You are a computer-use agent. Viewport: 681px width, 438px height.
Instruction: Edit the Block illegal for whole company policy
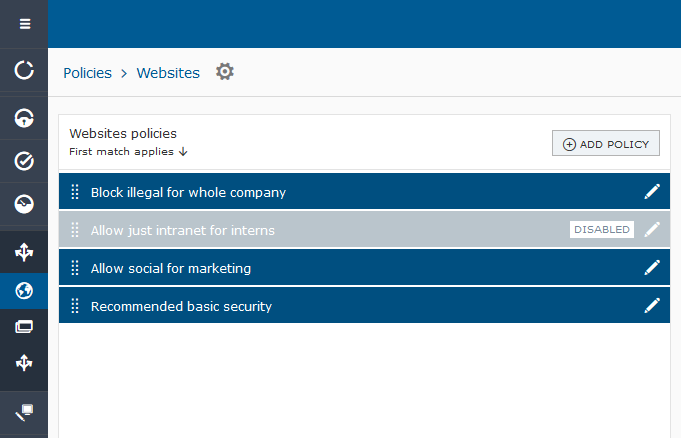pyautogui.click(x=652, y=191)
